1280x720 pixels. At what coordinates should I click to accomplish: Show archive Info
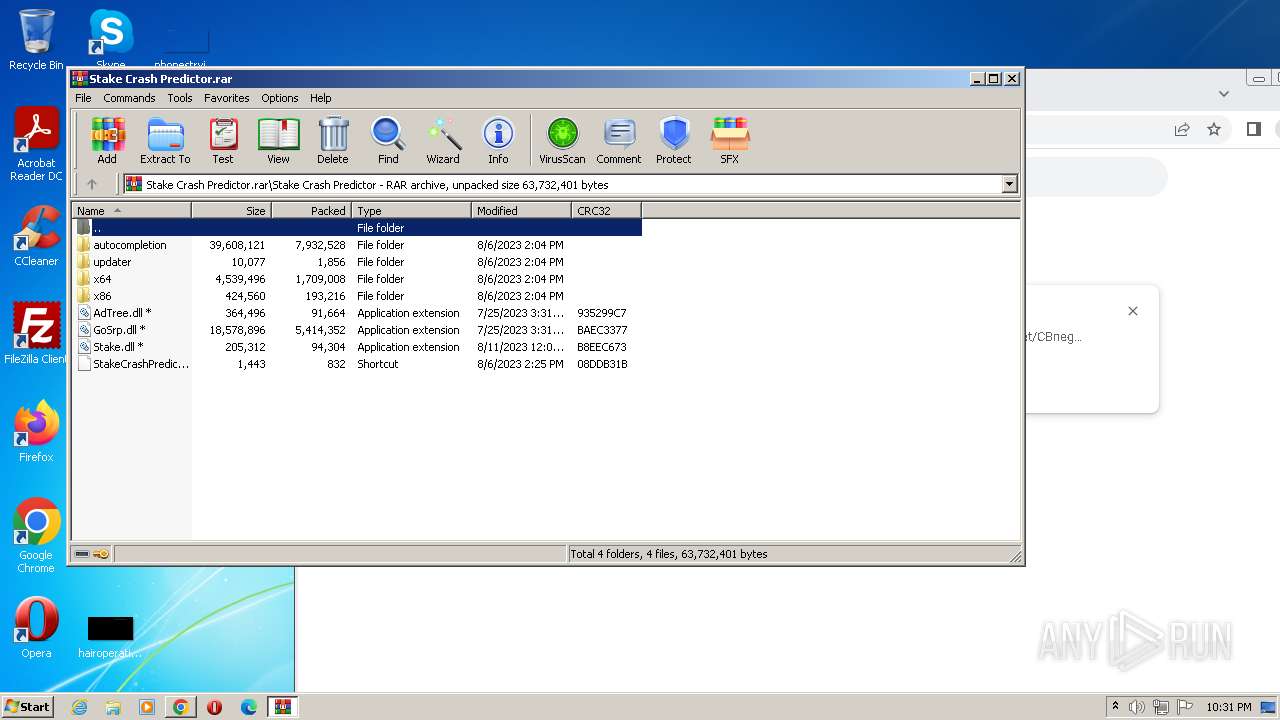(498, 140)
